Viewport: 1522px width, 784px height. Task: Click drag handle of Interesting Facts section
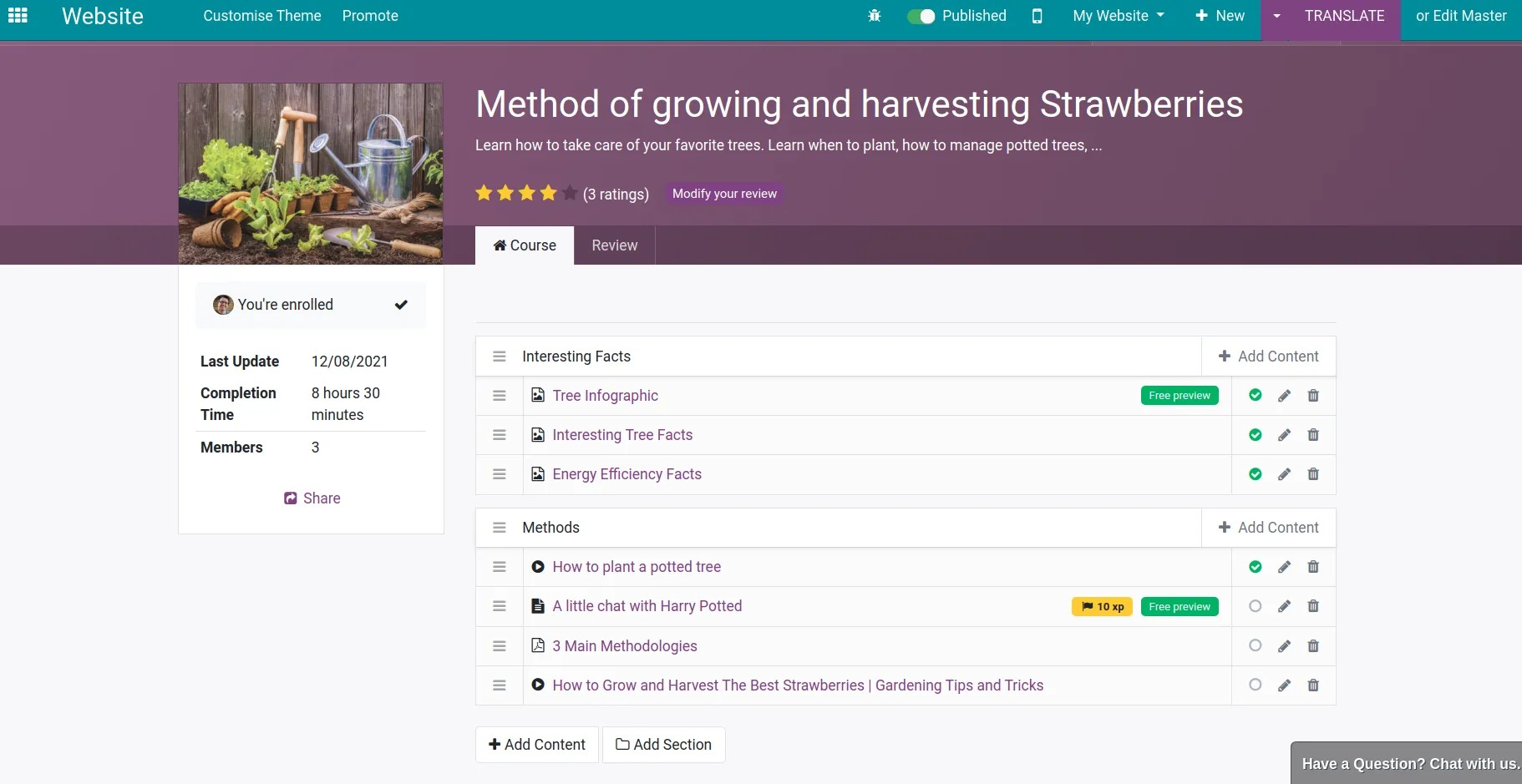pos(500,357)
